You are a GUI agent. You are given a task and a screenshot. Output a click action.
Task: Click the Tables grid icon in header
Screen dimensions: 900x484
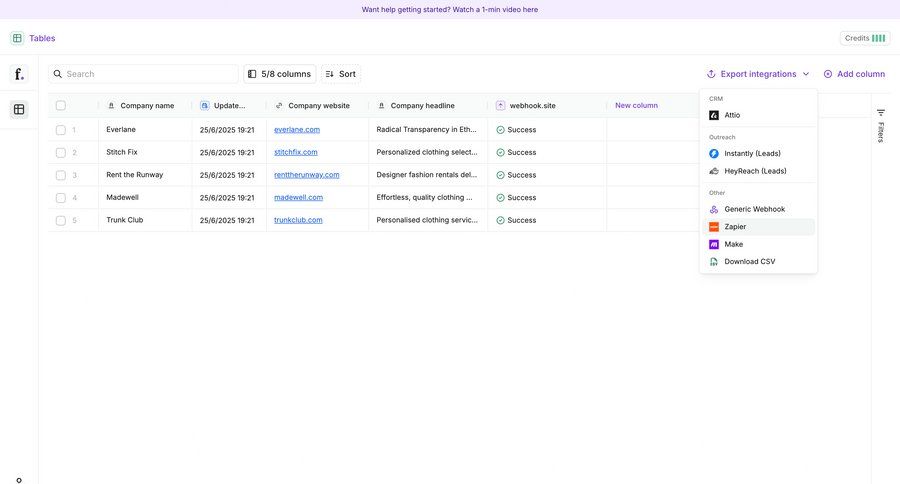point(17,38)
